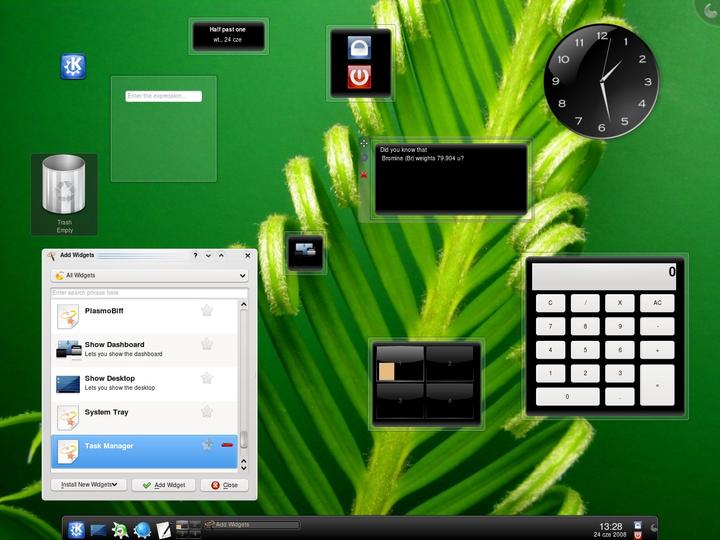Viewport: 720px width, 540px height.
Task: Select the Show Desktop list entry
Action: click(144, 383)
